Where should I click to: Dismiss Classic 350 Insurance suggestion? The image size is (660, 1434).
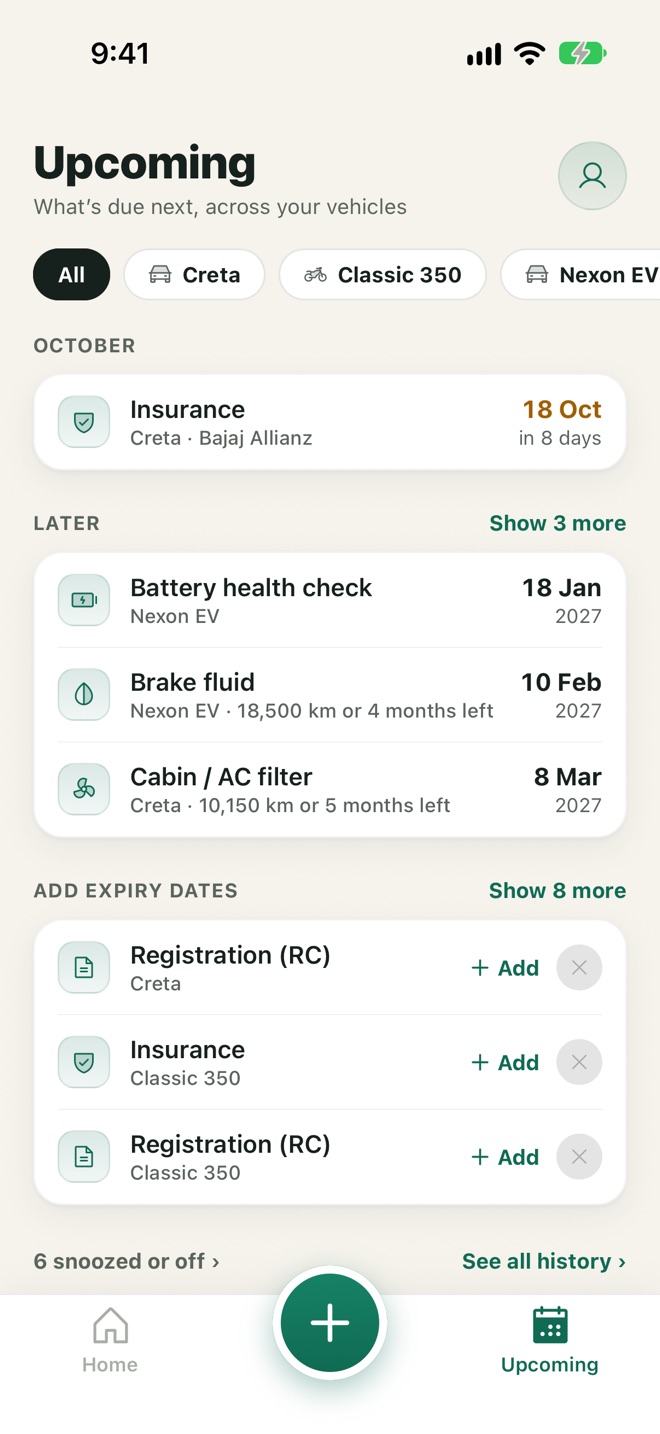coord(579,1062)
